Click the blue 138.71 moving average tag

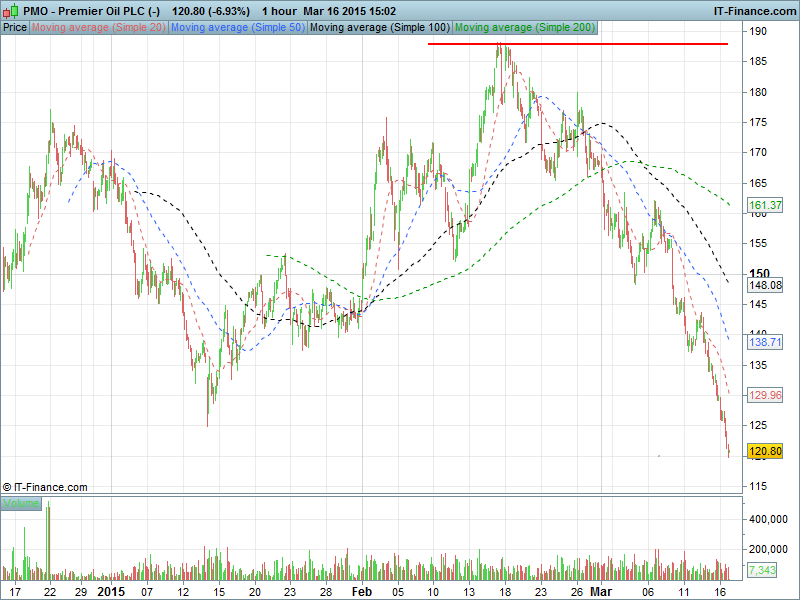(x=764, y=342)
